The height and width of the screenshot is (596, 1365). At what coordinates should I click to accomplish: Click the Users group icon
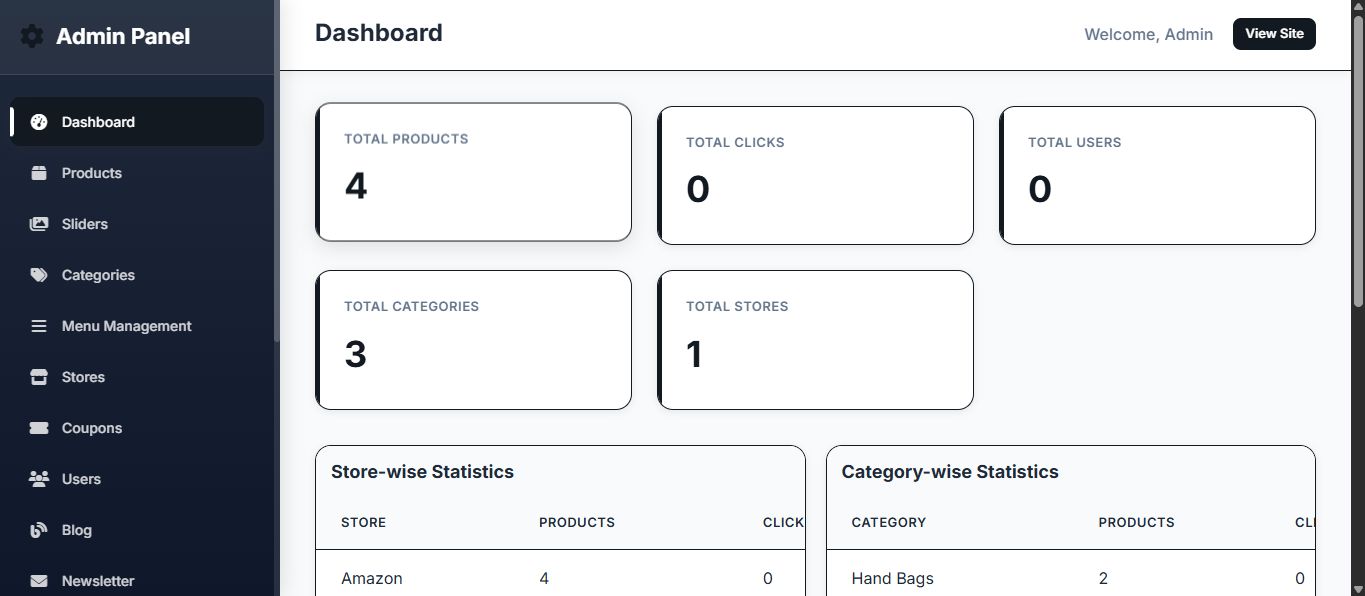click(x=39, y=479)
